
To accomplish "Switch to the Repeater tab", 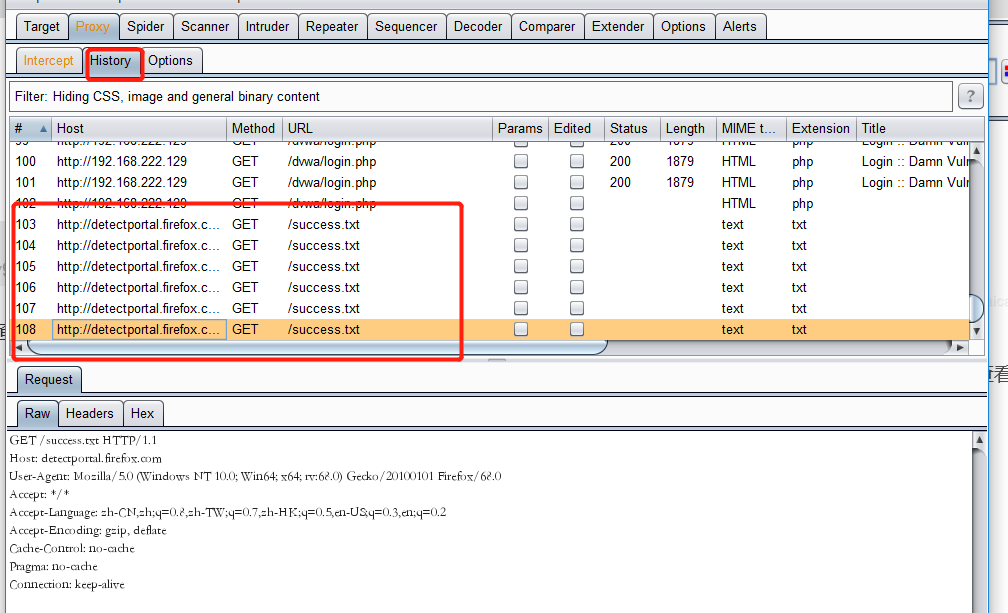I will click(332, 27).
